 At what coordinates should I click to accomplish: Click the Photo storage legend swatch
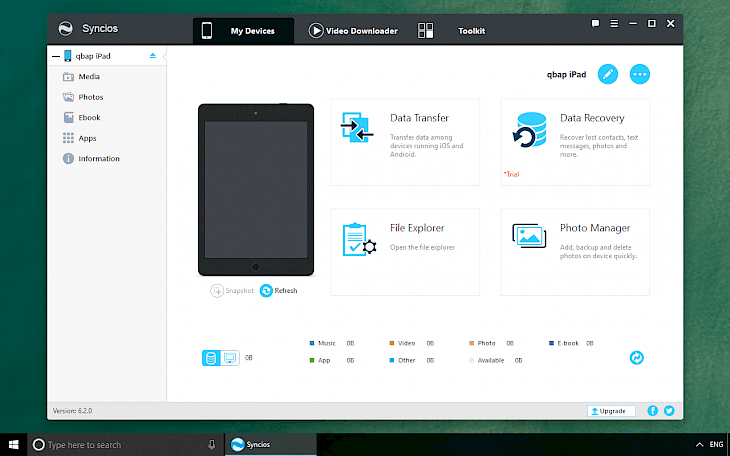[x=471, y=343]
